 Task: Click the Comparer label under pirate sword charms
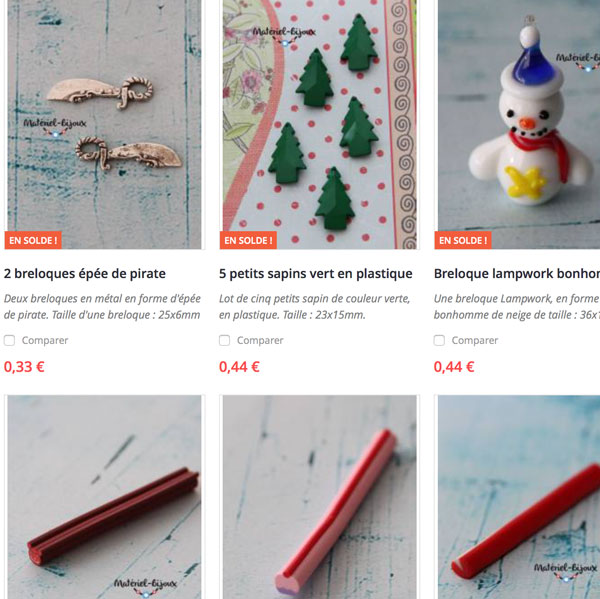[45, 340]
